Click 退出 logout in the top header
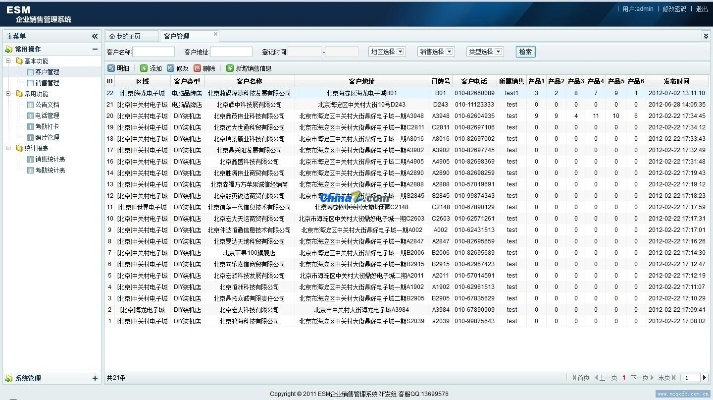 [x=702, y=9]
